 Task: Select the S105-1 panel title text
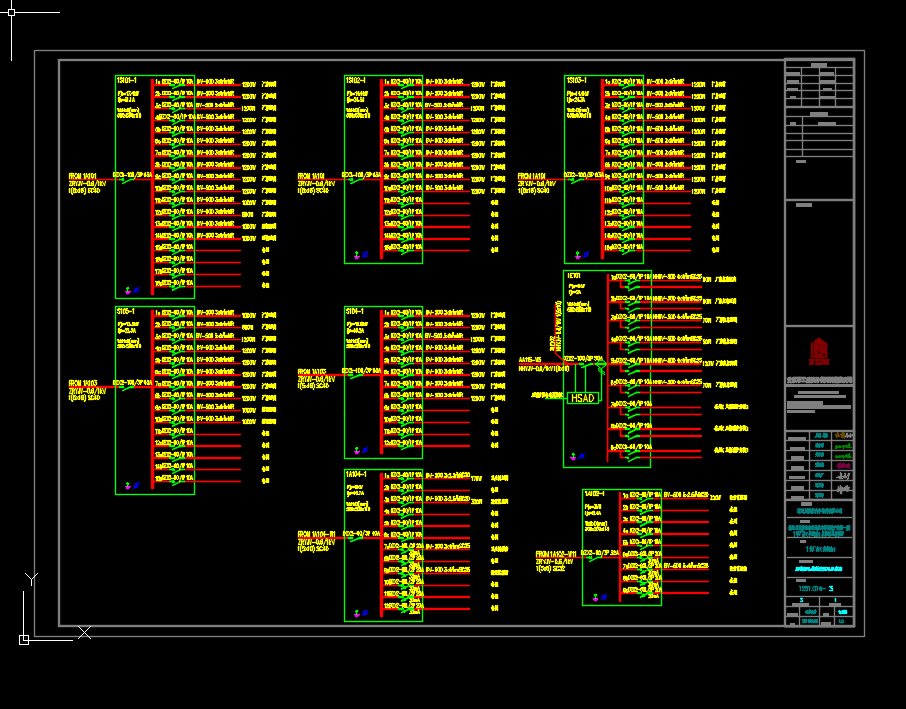point(125,311)
